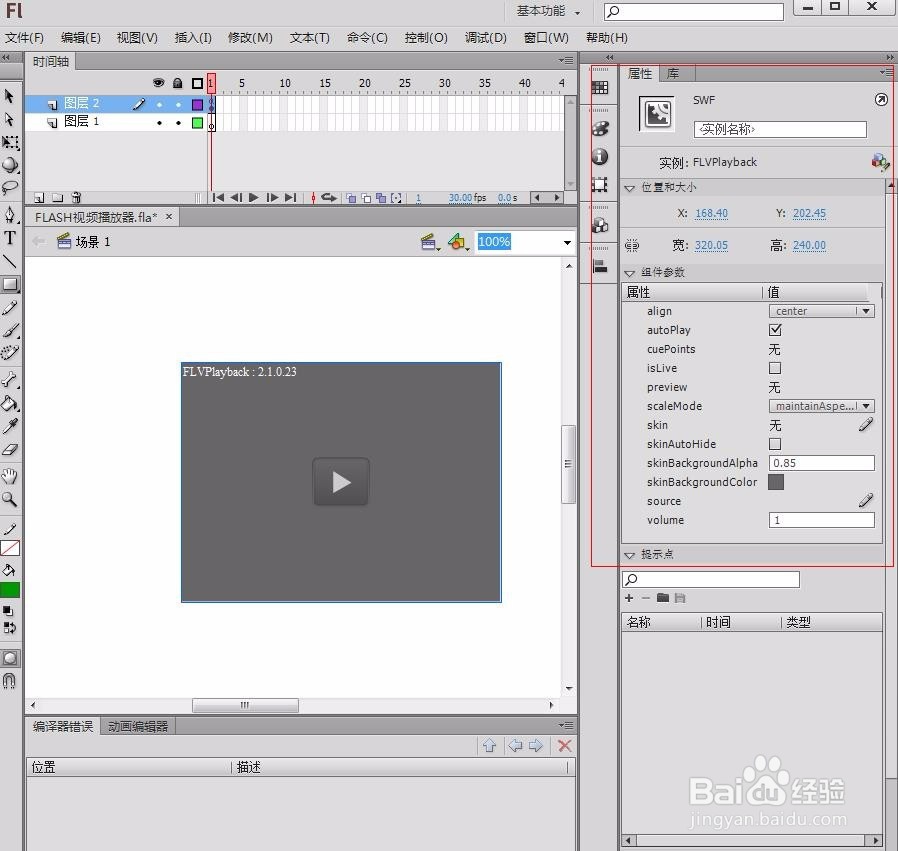Toggle lock dot for 图层 1
The height and width of the screenshot is (851, 898).
tap(178, 123)
